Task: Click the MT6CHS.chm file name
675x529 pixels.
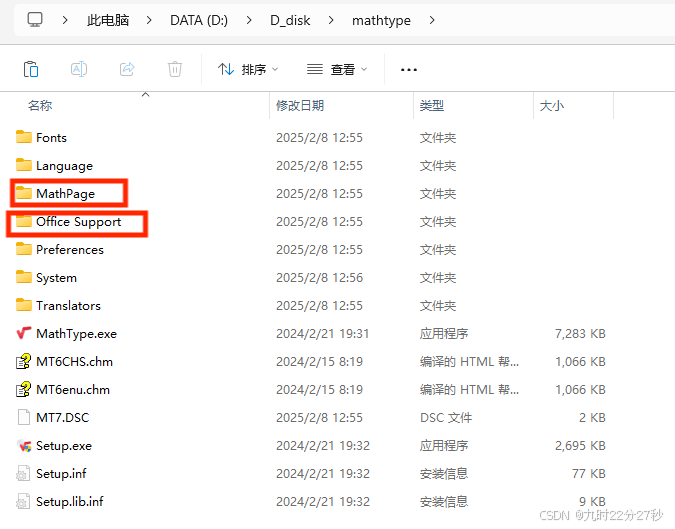Action: coord(74,362)
